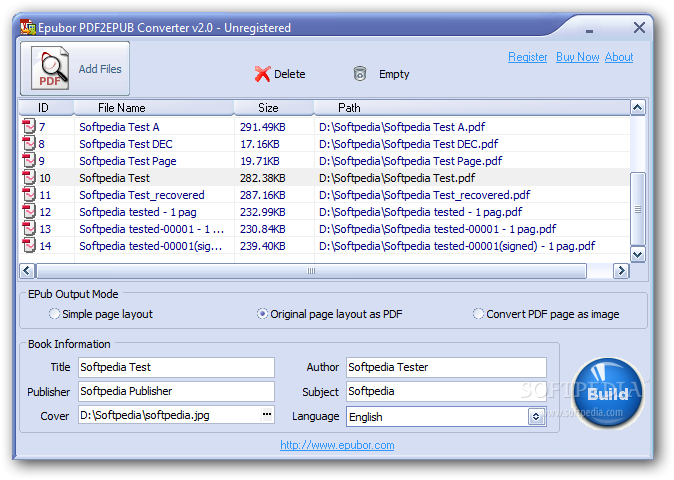This screenshot has height=480, width=674.
Task: Click the Add Files PDF magnifier icon
Action: coord(50,68)
